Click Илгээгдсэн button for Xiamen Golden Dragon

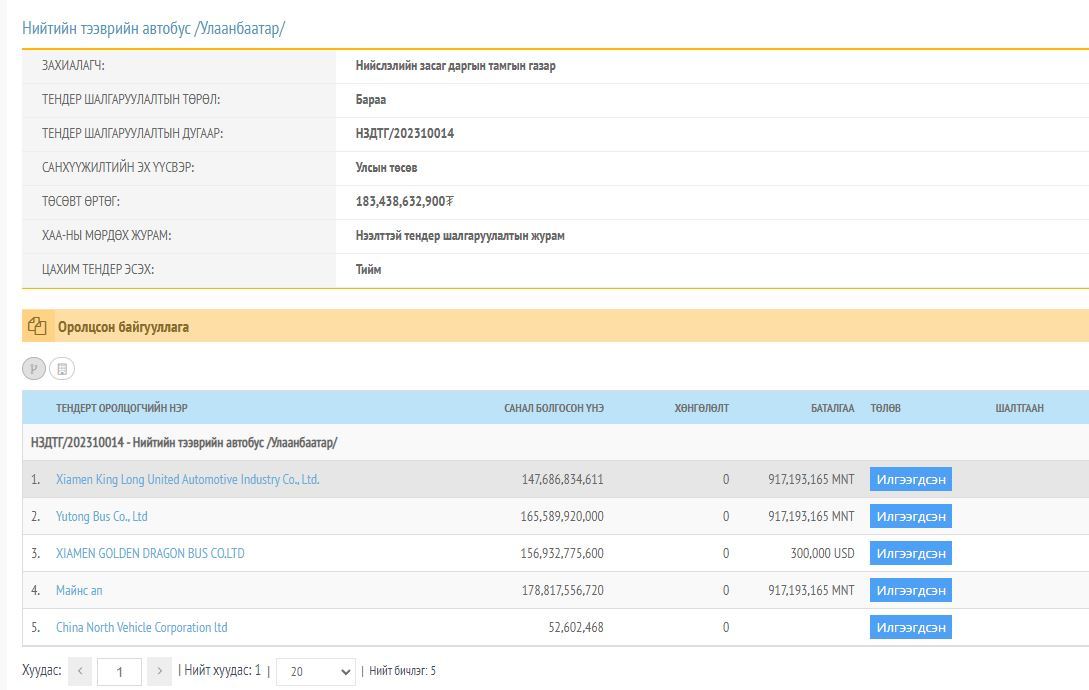pos(910,554)
